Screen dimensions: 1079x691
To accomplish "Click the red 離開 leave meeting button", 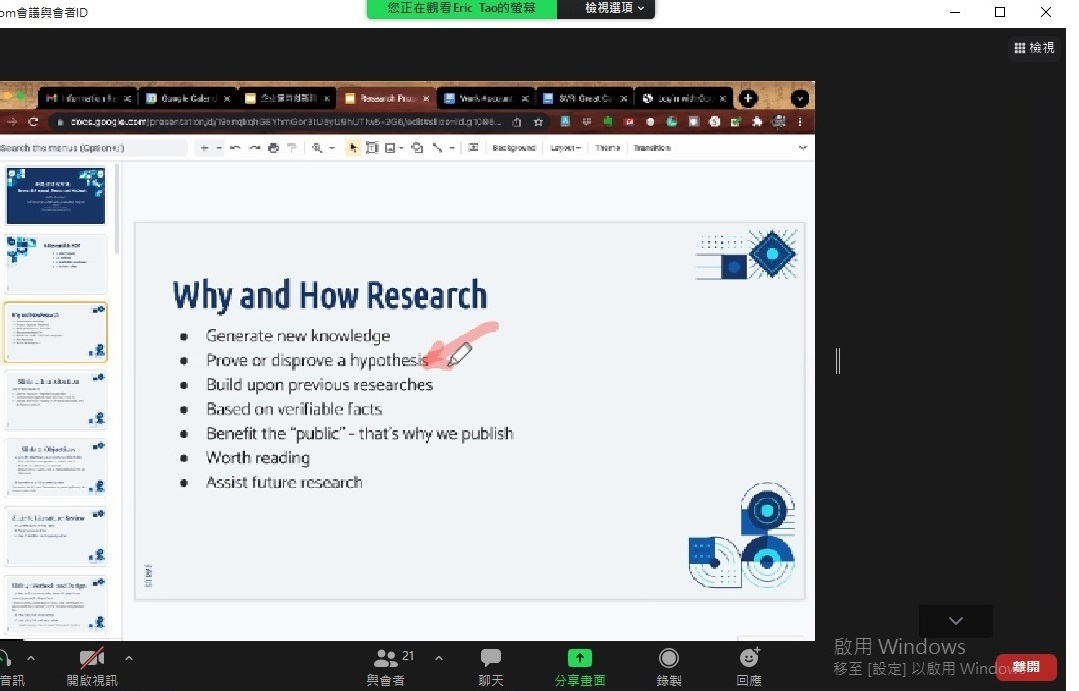I will tap(1025, 666).
